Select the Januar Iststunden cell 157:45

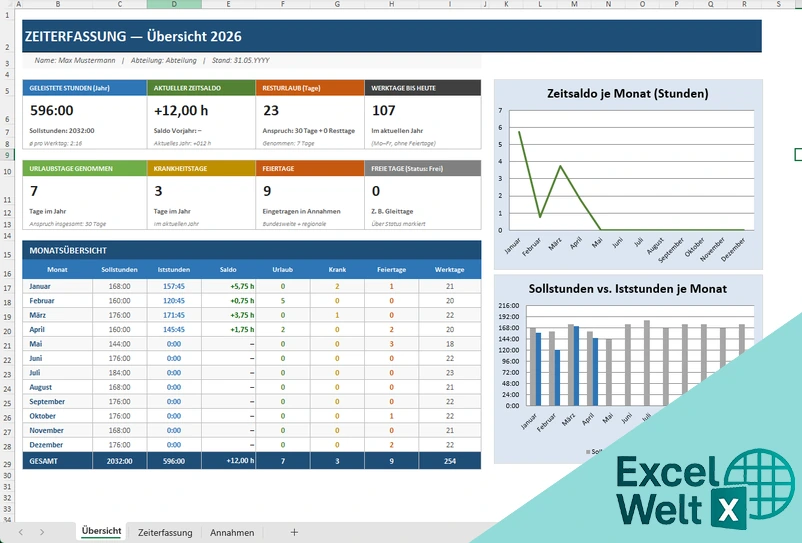click(174, 286)
